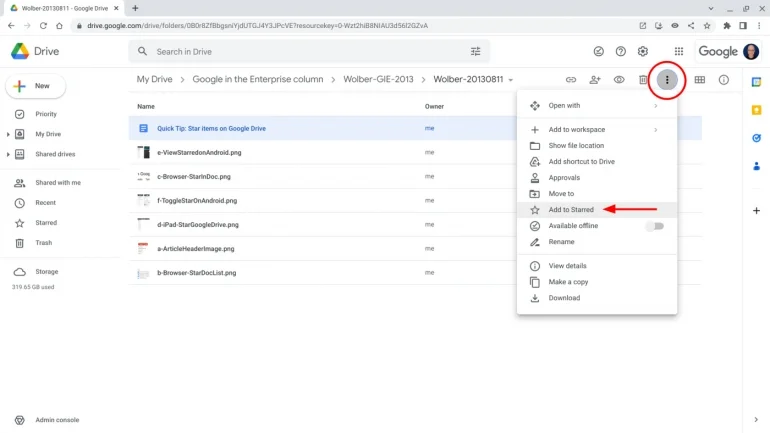Click the Get link icon in toolbar
770x433 pixels.
coord(571,80)
